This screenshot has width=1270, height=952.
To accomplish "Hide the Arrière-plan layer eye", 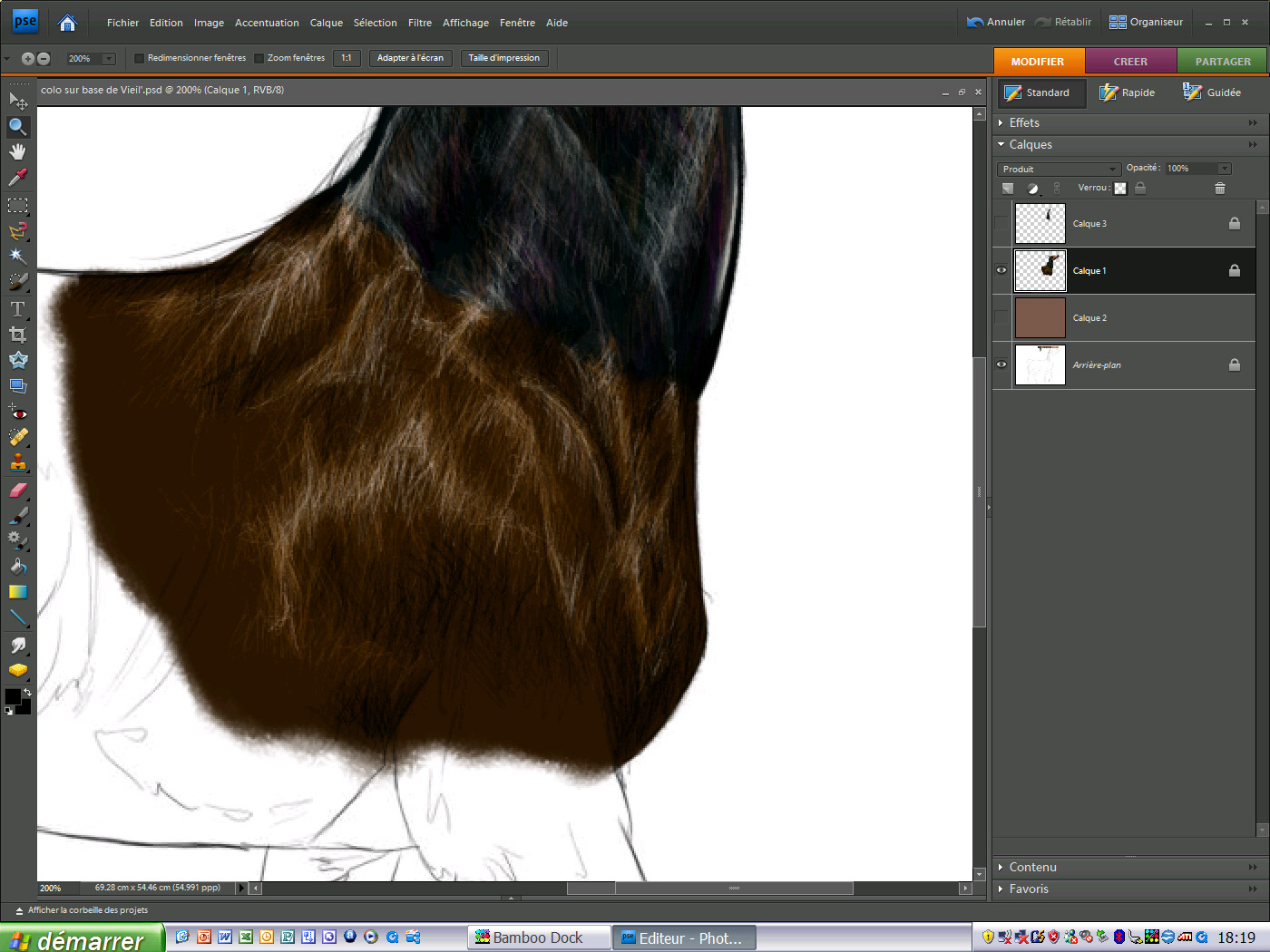I will point(1001,364).
